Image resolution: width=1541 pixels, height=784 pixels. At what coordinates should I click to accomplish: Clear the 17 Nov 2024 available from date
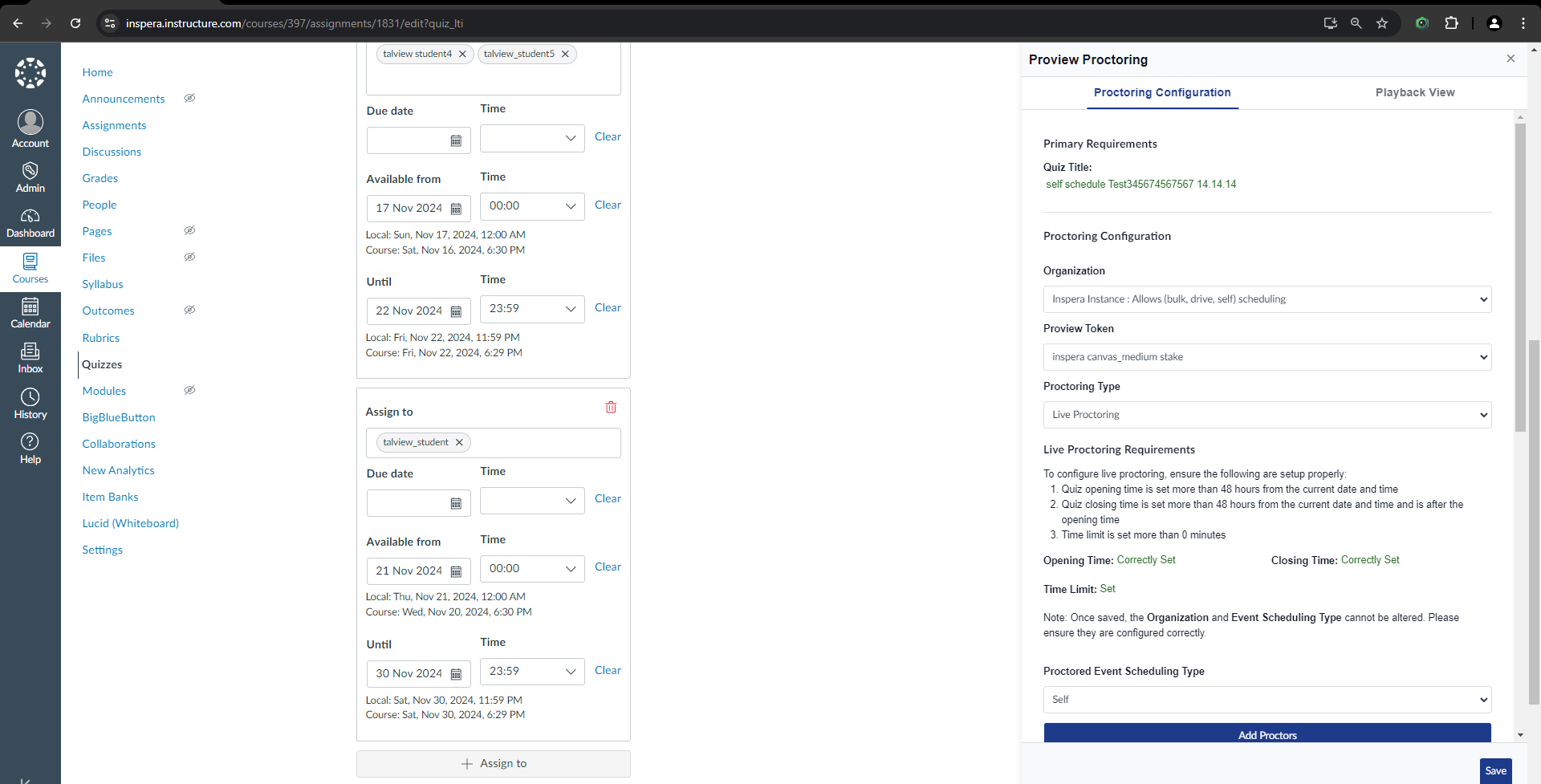tap(608, 205)
